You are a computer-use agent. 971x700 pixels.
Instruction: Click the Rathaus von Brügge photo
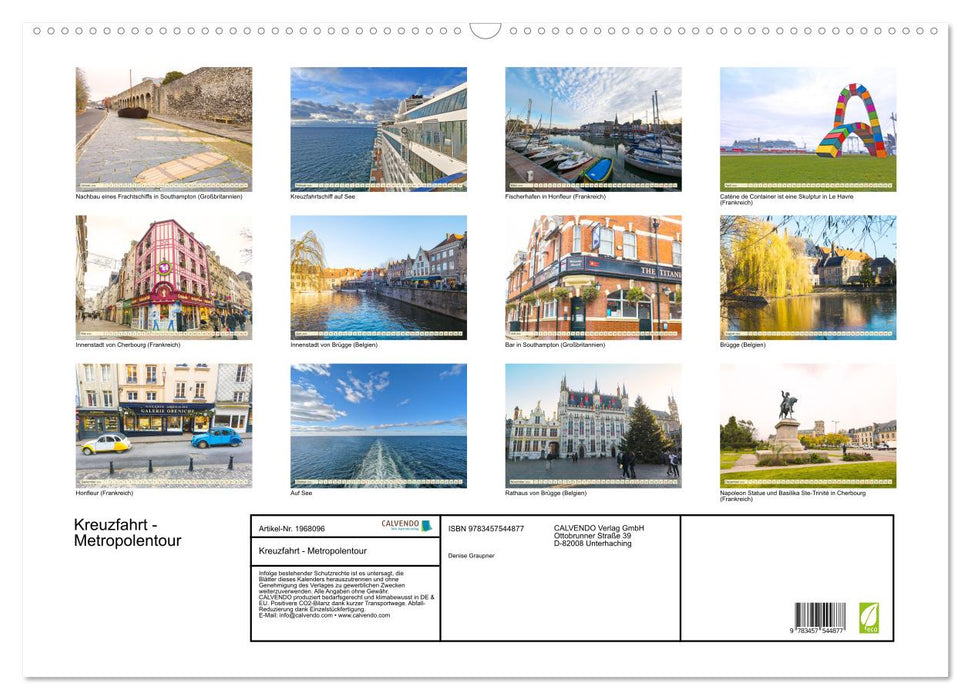[593, 425]
